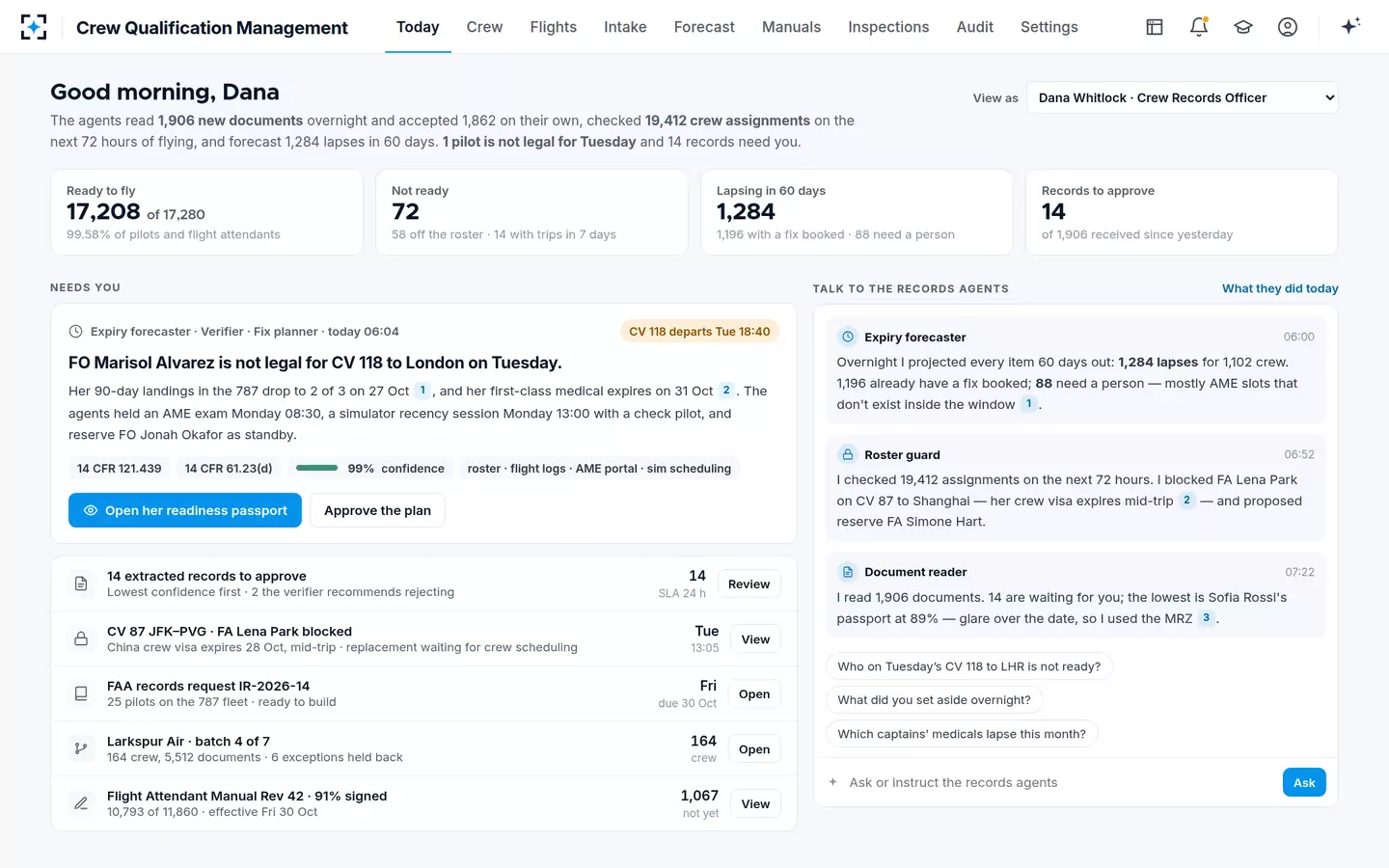Pick the suggestion about Tuesday's CV 118

(x=969, y=666)
